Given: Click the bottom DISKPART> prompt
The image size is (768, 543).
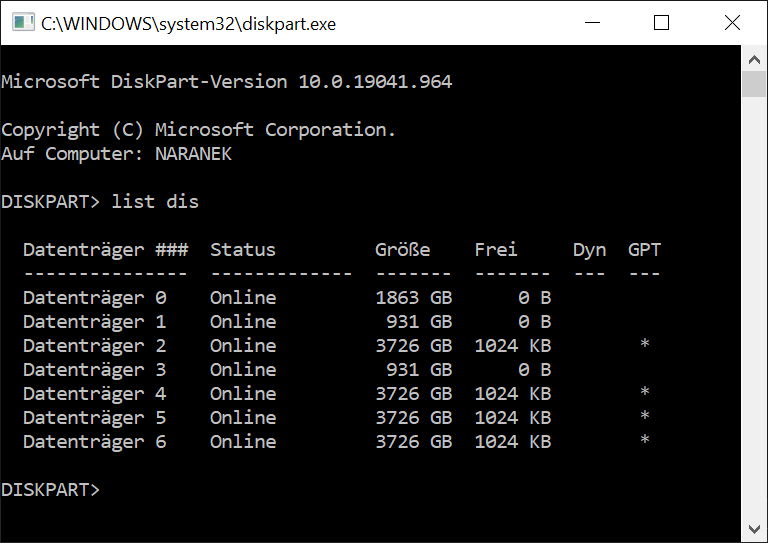Looking at the screenshot, I should (x=50, y=490).
